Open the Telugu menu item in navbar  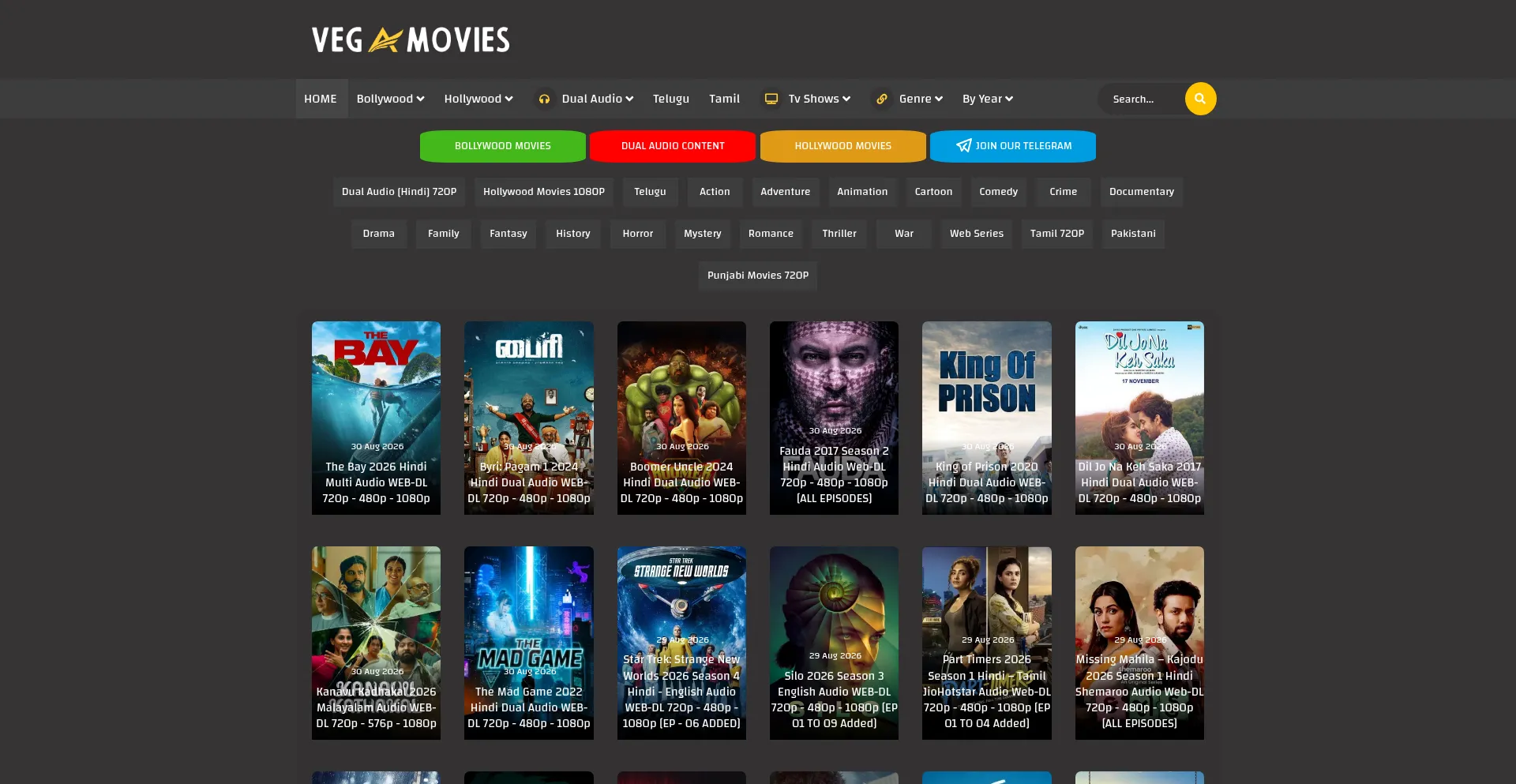[671, 99]
